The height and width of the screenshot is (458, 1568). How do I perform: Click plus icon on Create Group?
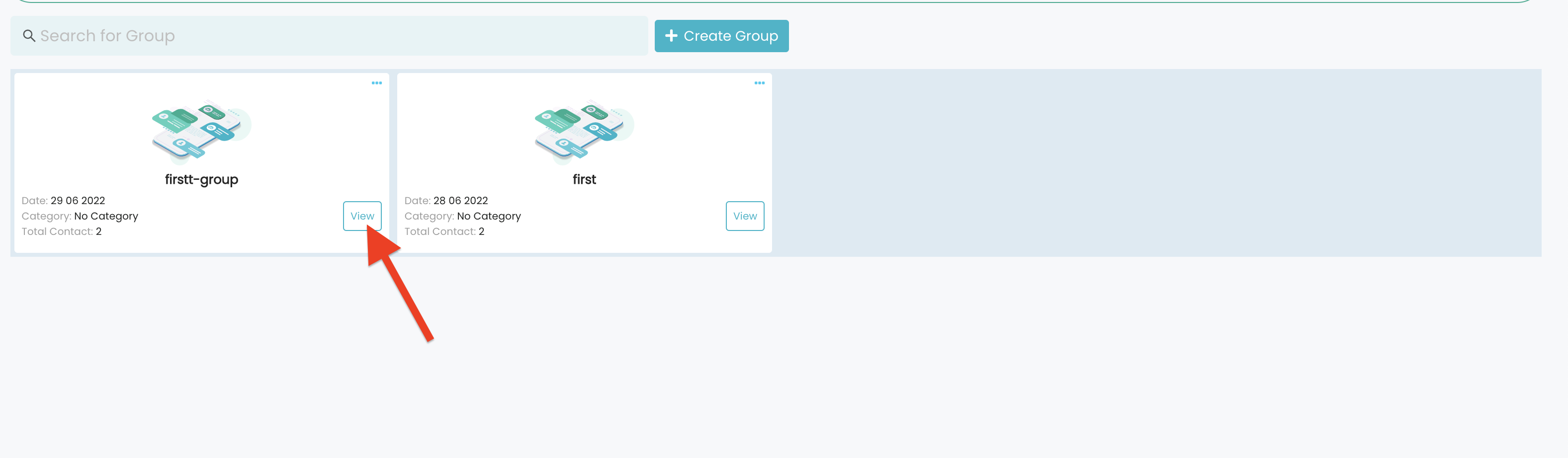[x=671, y=36]
